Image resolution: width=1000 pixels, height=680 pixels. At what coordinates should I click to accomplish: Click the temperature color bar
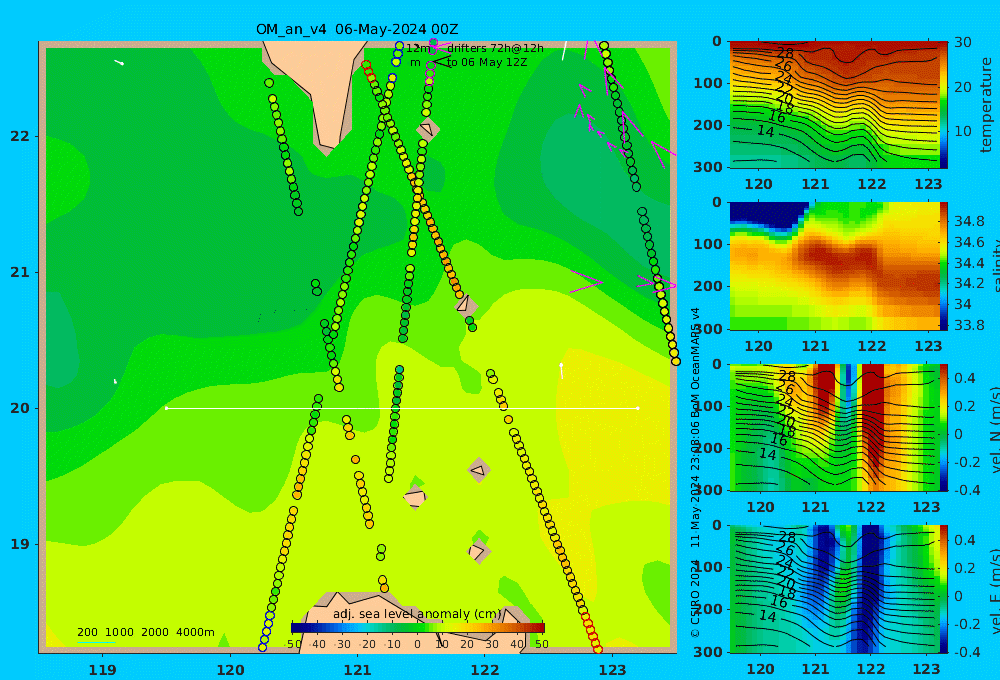click(943, 105)
